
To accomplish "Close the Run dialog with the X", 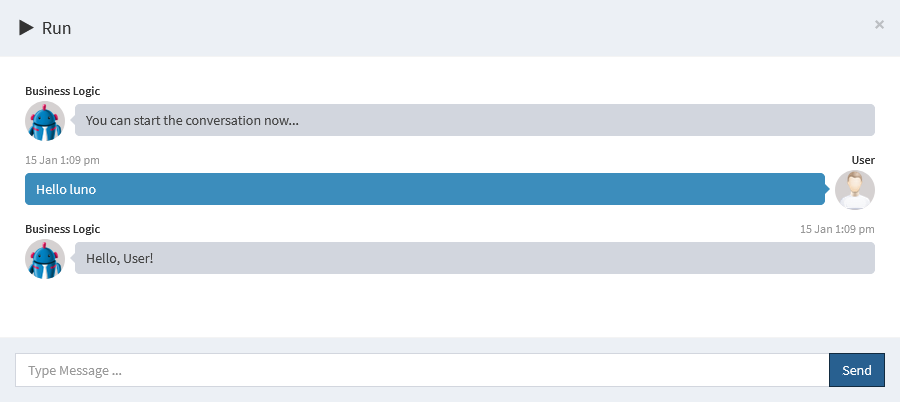I will (x=879, y=25).
